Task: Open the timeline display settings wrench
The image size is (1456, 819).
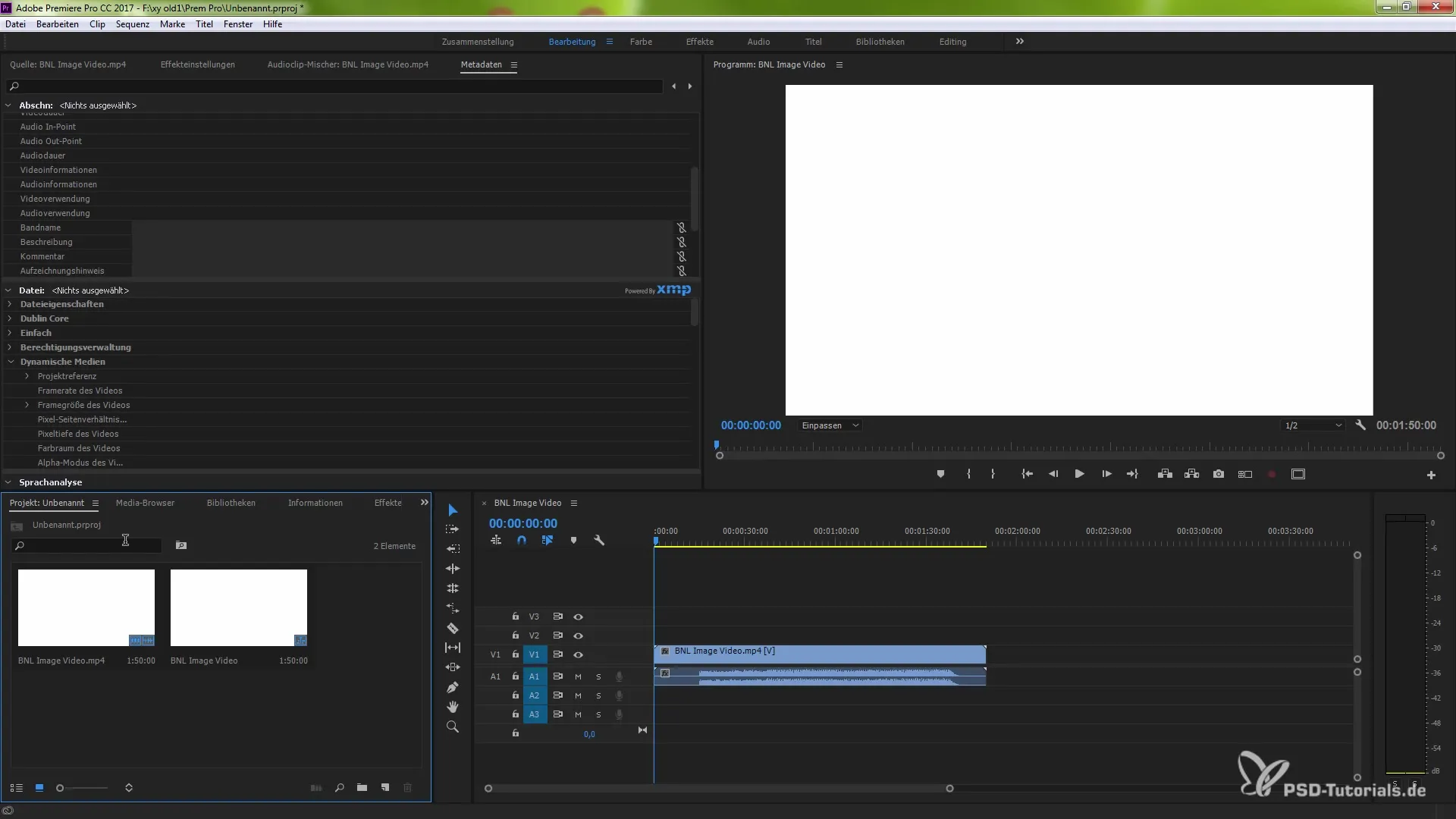Action: click(x=599, y=541)
